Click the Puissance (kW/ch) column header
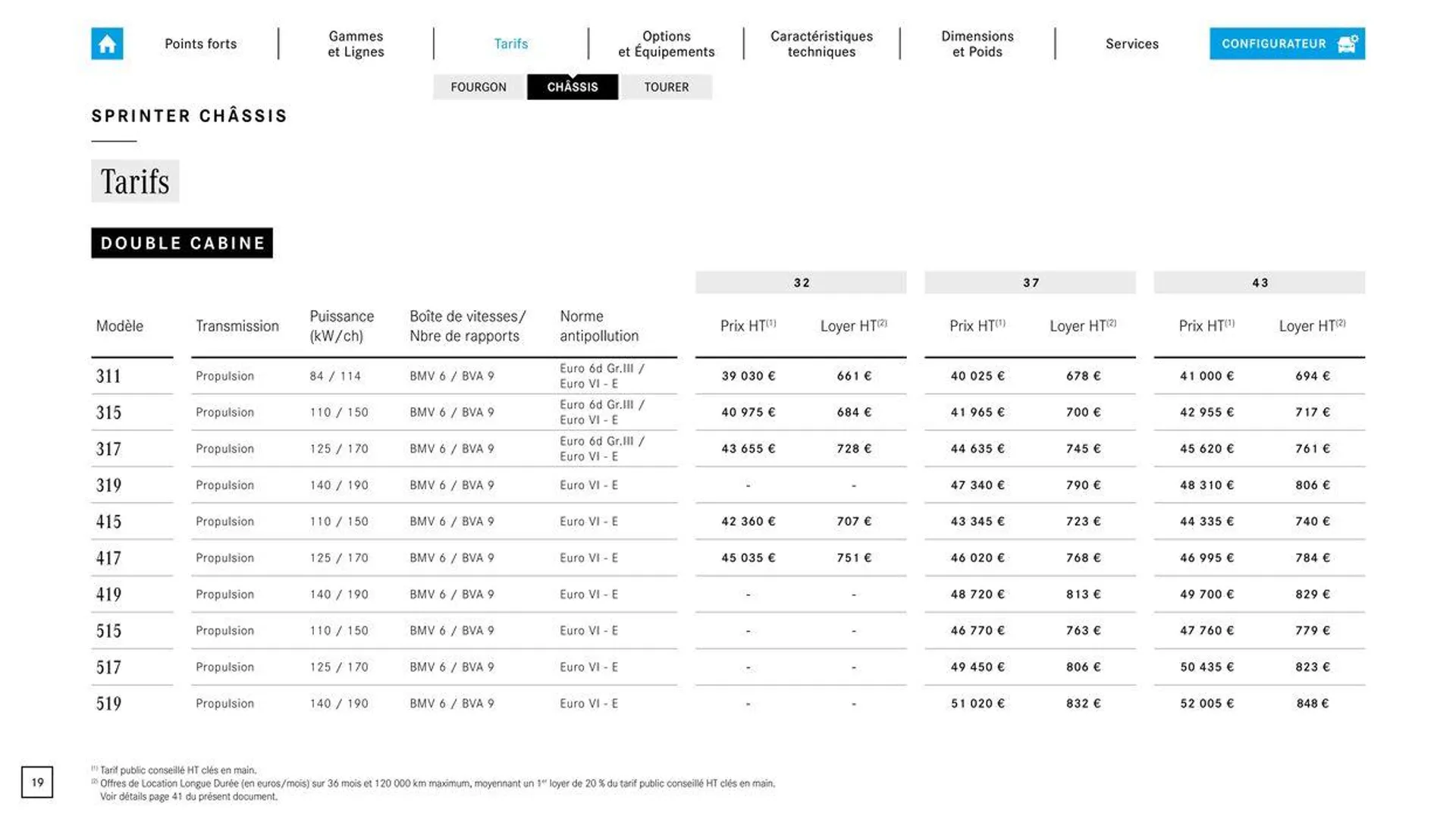Viewport: 1456px width, 819px height. pos(341,326)
